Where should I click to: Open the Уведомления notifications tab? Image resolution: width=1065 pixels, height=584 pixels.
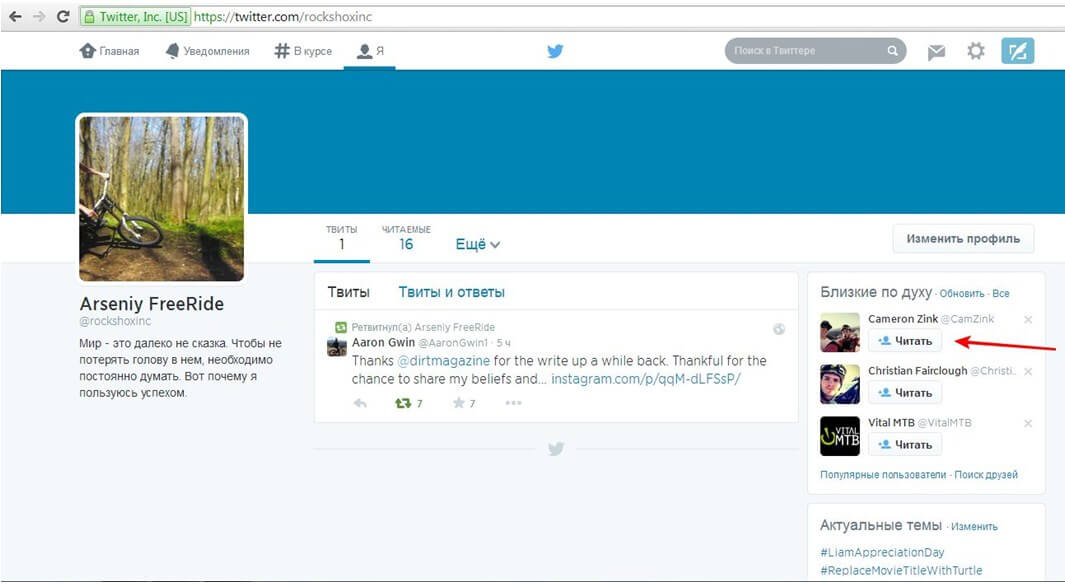click(208, 51)
